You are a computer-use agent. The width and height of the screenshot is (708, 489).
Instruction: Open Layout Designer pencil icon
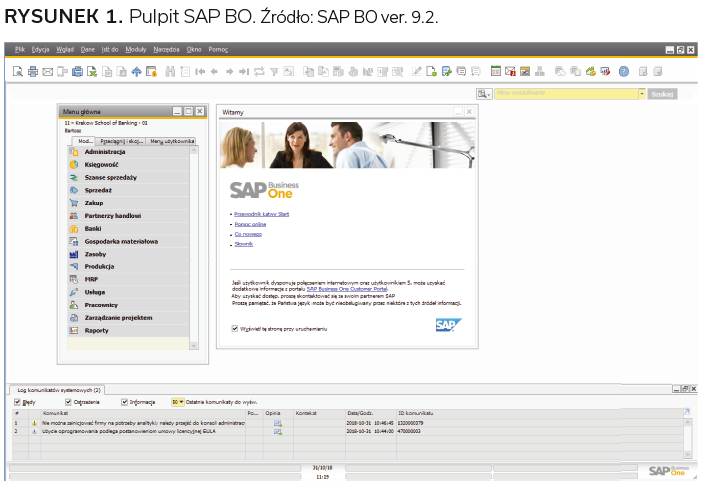[416, 71]
